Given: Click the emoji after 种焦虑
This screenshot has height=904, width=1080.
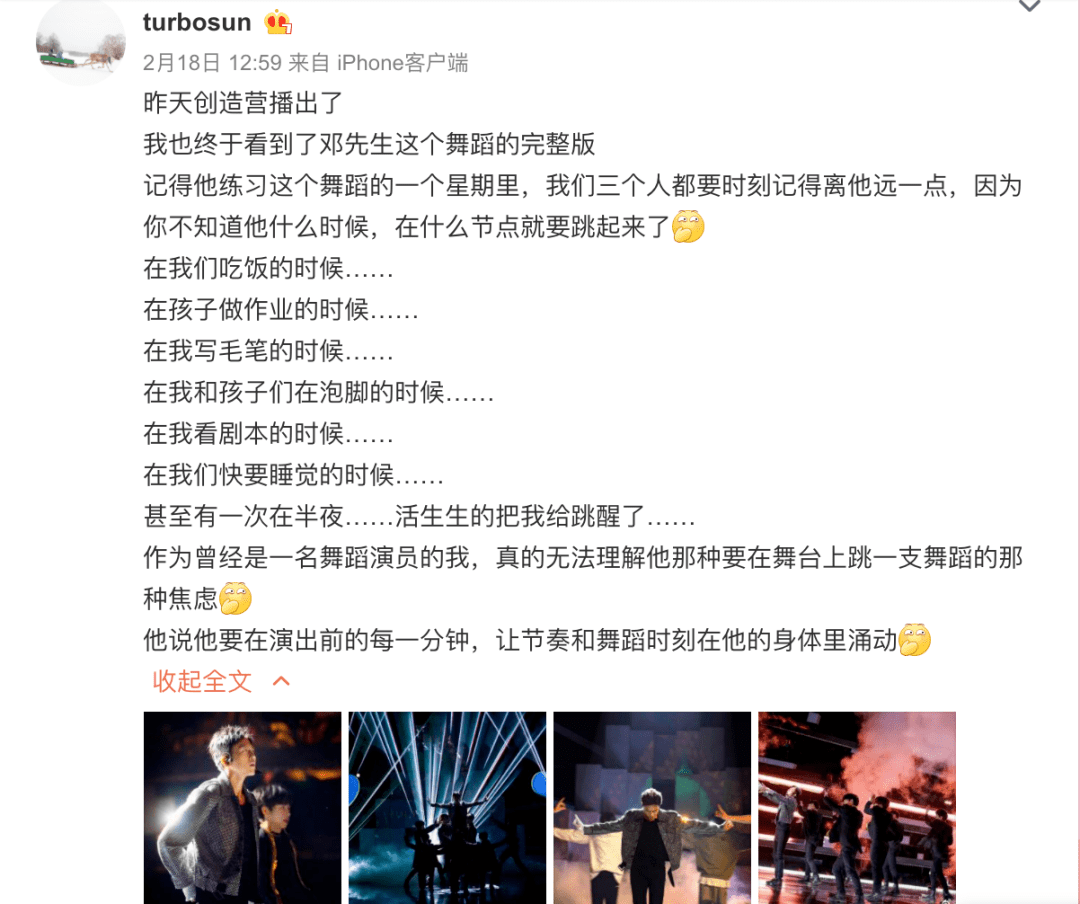Looking at the screenshot, I should coord(236,598).
